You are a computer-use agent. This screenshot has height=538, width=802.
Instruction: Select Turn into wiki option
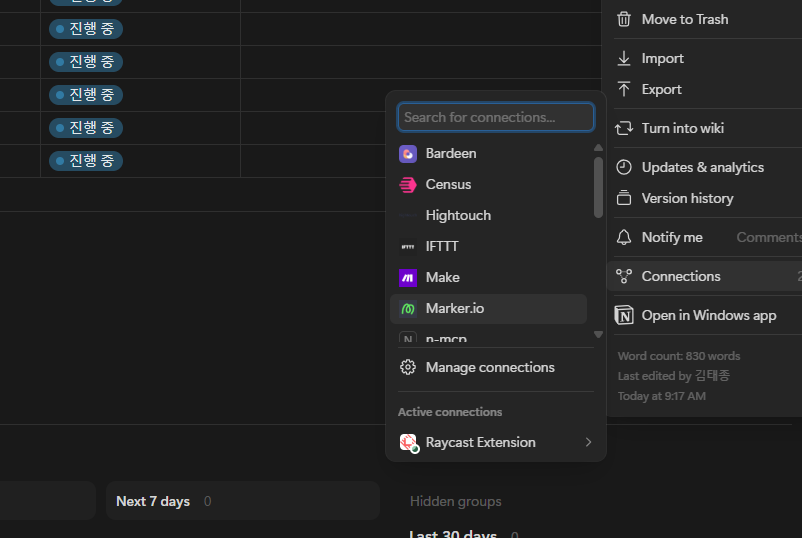[705, 128]
